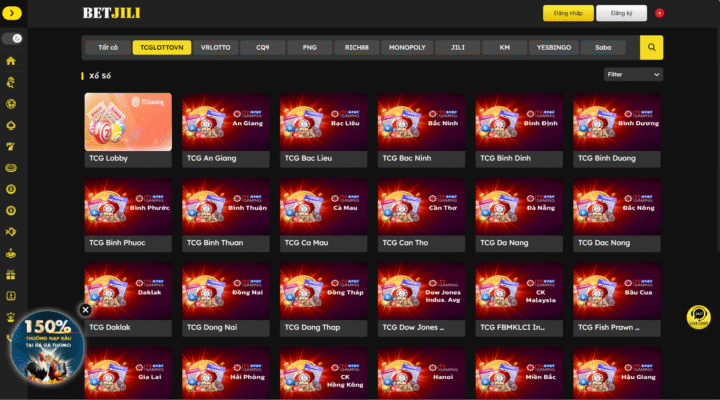The height and width of the screenshot is (400, 720).
Task: Click the page vertical scrollbar
Action: (x=717, y=140)
